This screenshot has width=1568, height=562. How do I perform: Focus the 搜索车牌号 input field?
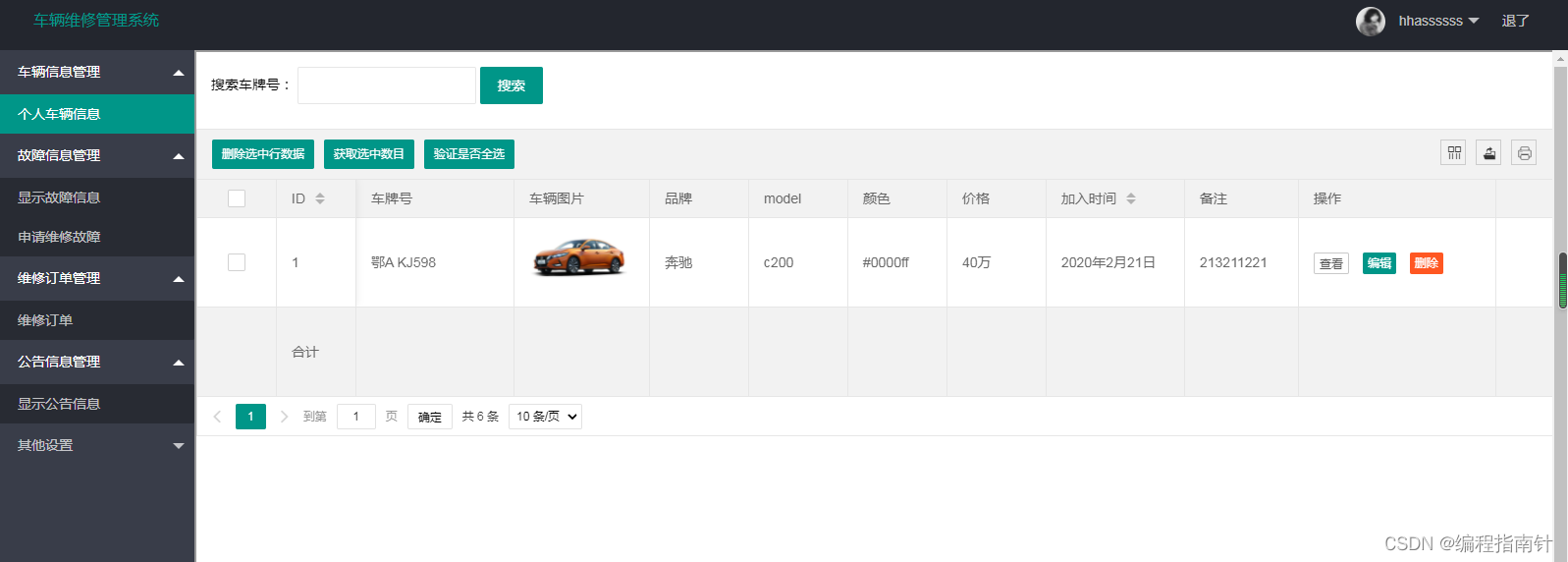(x=387, y=85)
